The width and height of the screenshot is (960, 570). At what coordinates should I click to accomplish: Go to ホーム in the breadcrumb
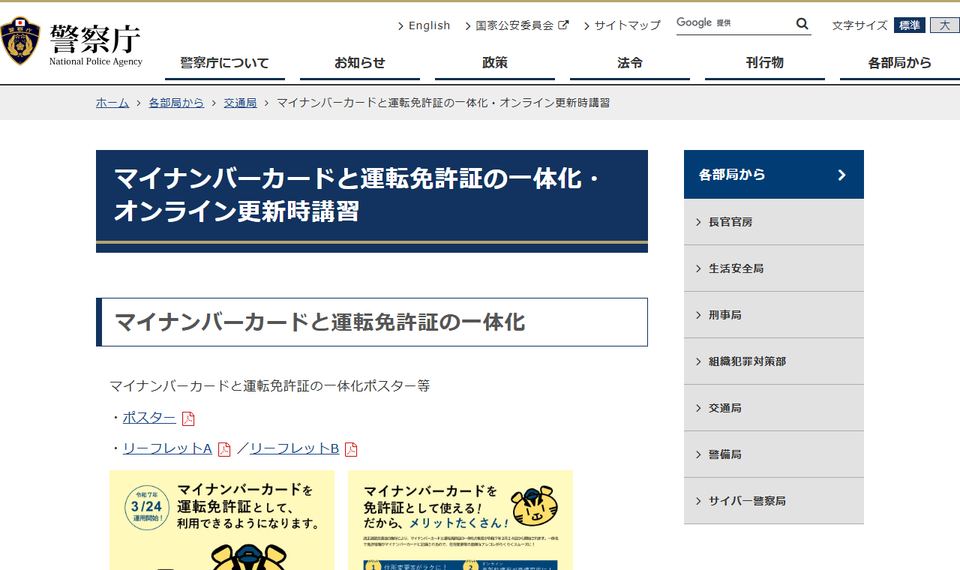112,103
